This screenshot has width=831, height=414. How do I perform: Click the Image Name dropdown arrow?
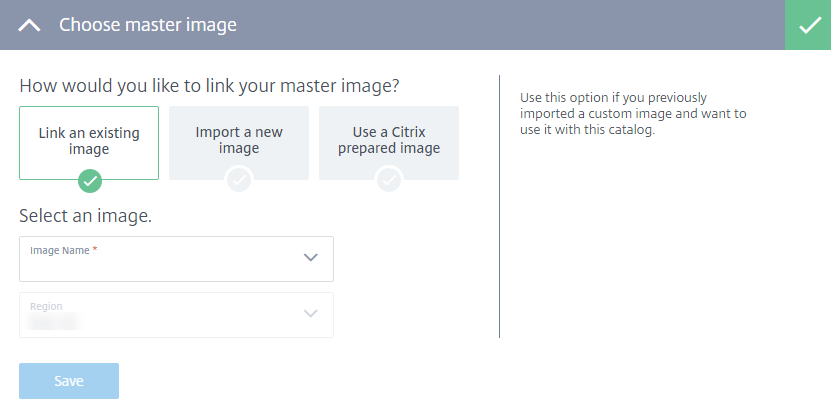tap(310, 258)
